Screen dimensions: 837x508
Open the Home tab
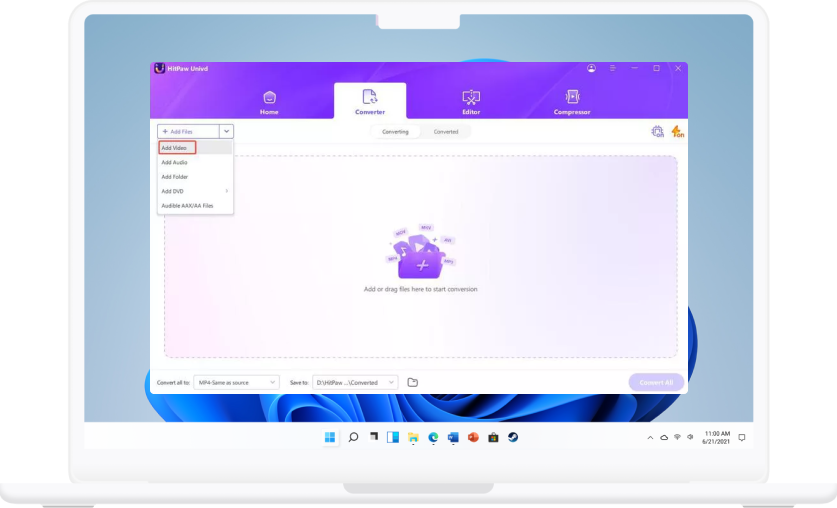click(x=269, y=102)
